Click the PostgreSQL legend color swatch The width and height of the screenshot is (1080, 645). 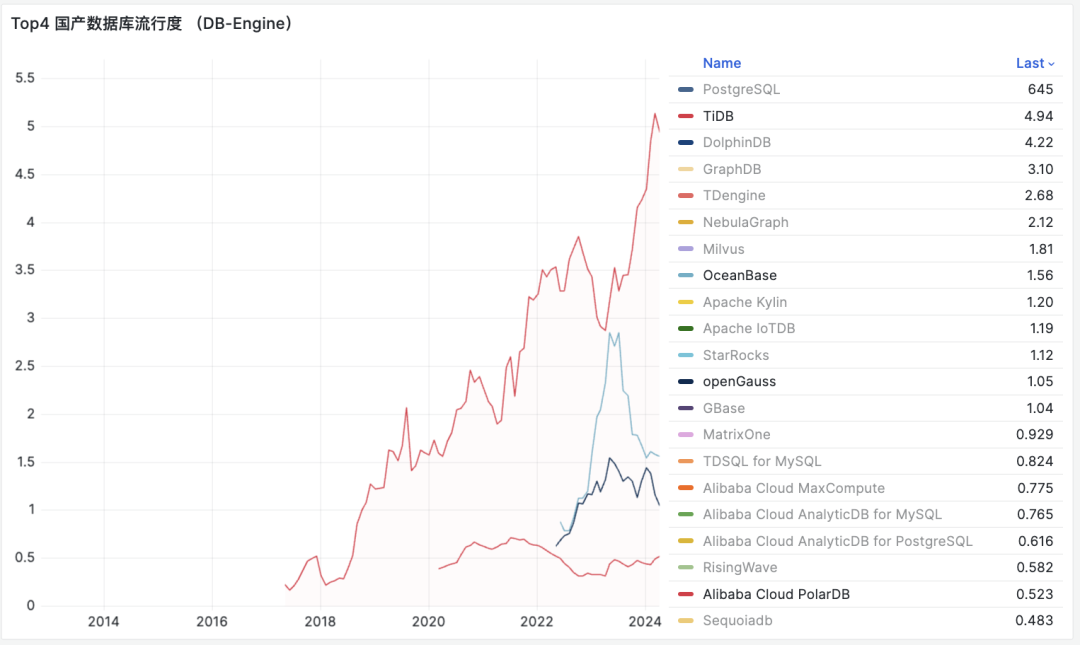pos(685,90)
